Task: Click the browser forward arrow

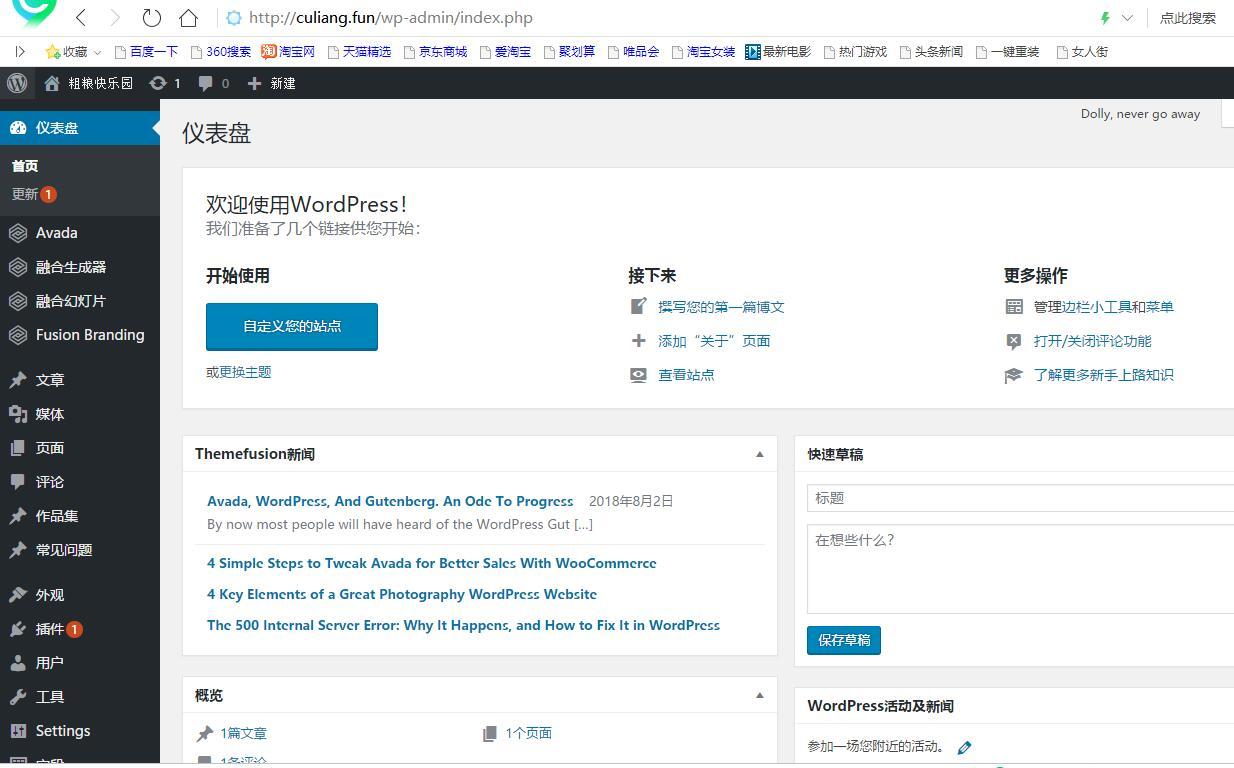Action: click(115, 17)
